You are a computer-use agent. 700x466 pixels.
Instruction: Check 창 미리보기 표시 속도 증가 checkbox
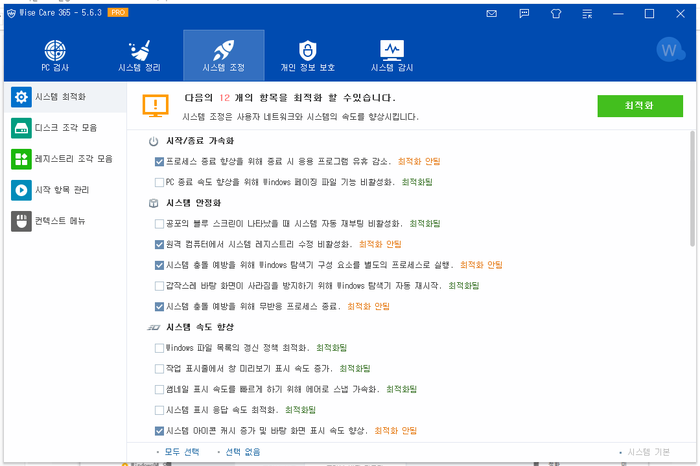tap(159, 369)
